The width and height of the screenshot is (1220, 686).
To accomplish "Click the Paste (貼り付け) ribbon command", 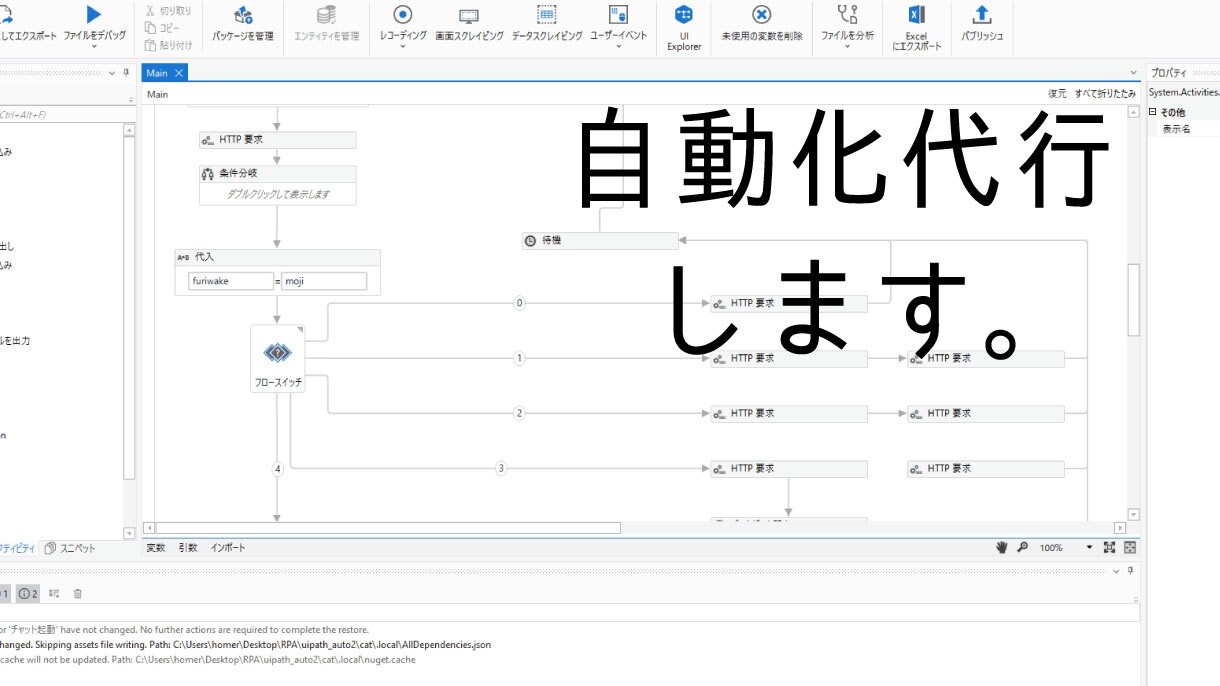I will (168, 44).
